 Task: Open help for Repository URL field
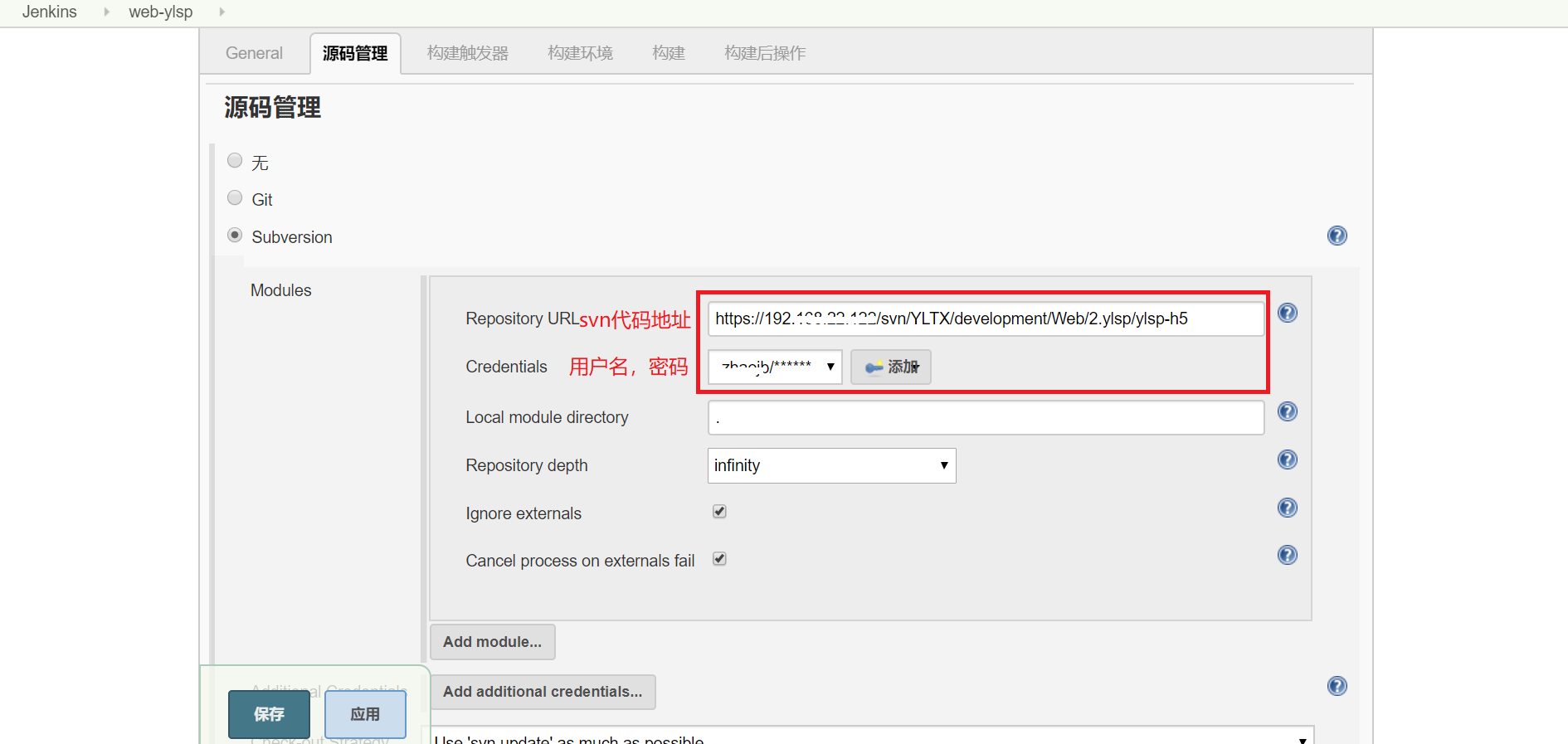tap(1287, 313)
